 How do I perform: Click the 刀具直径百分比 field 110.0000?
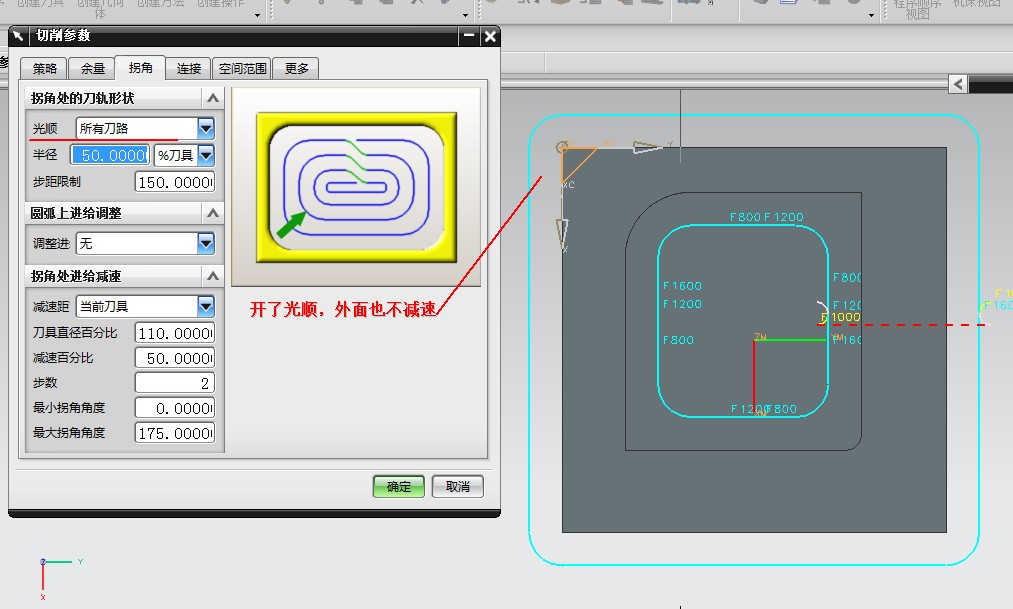(x=175, y=333)
